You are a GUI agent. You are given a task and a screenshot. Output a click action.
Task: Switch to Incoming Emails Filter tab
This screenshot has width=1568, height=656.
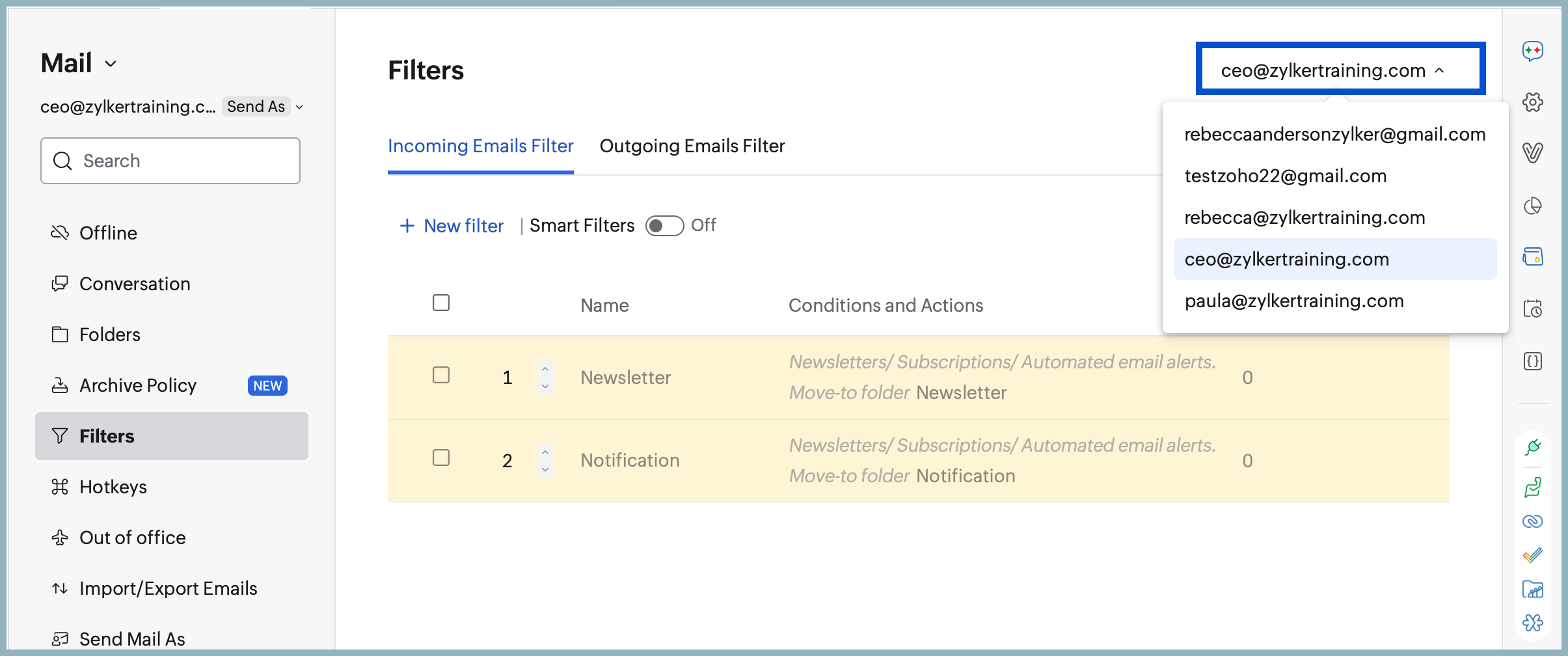pos(481,146)
